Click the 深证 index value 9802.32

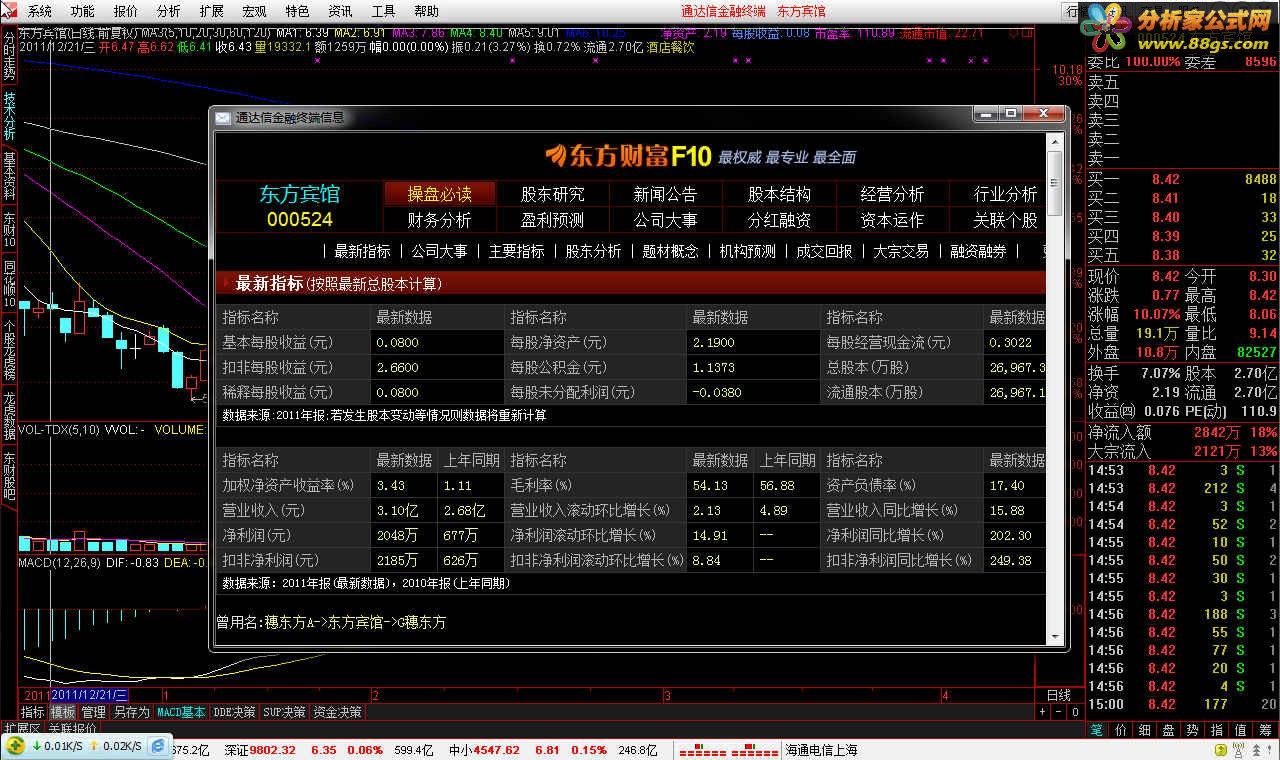[273, 750]
